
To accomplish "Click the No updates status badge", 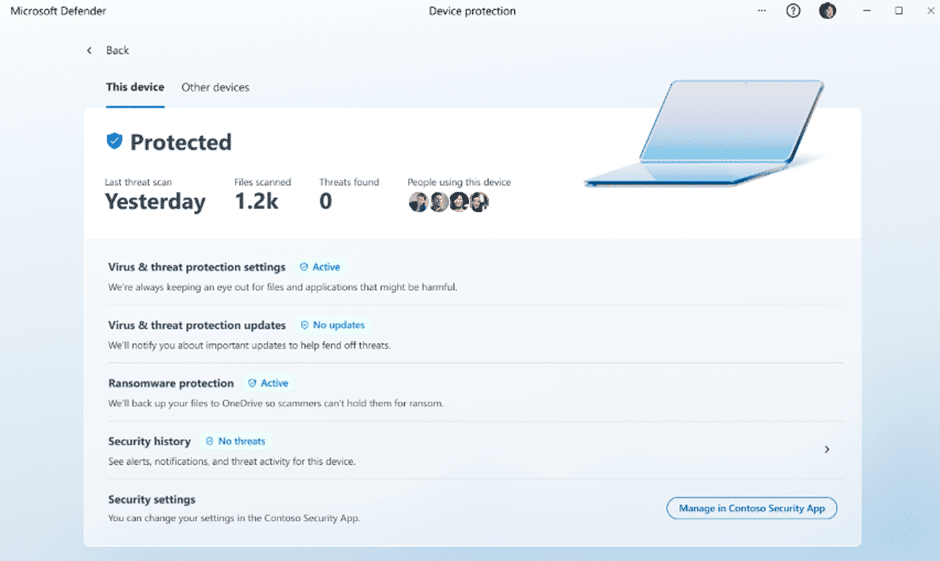I will pos(333,325).
